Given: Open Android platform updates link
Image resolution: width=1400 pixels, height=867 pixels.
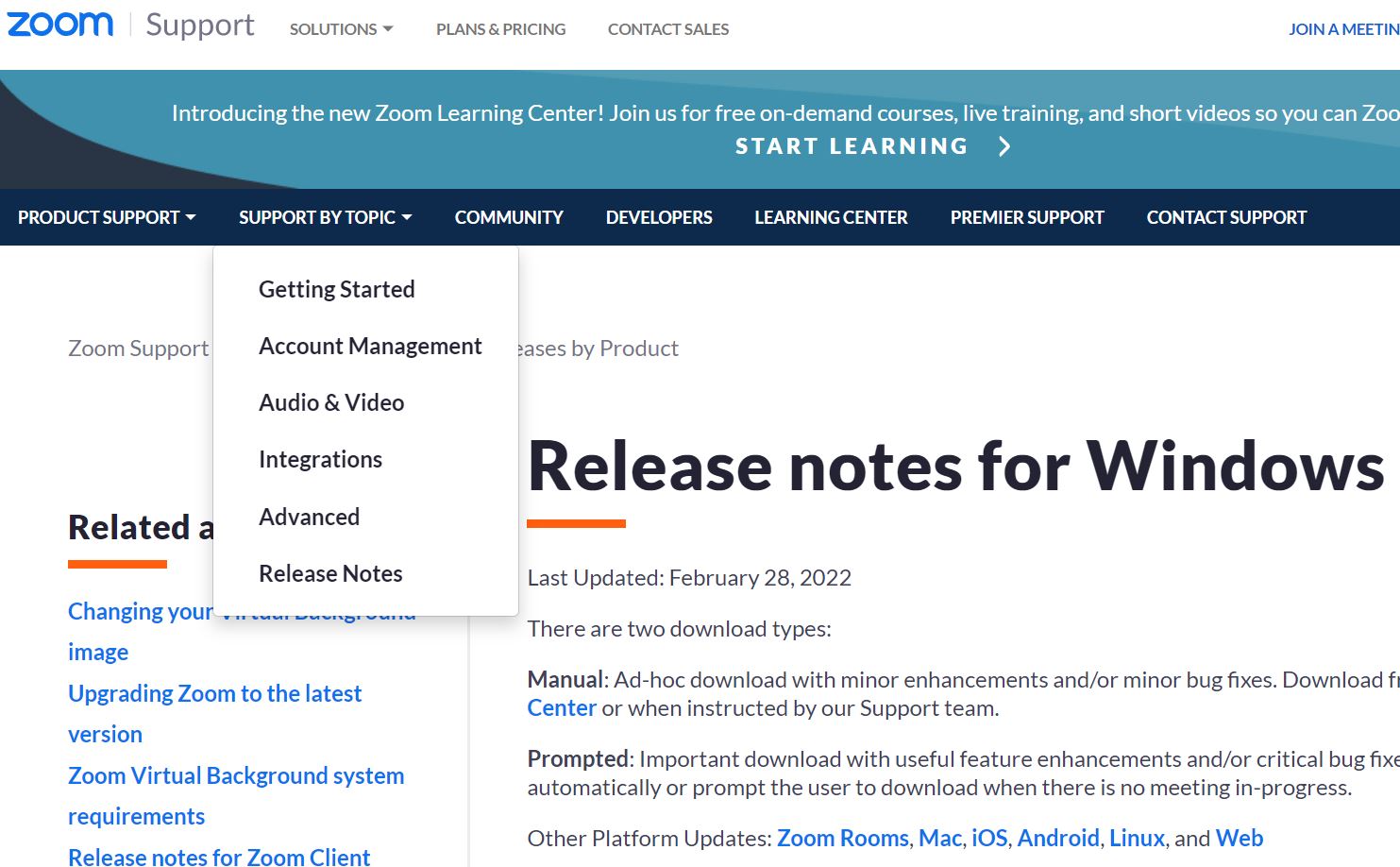Looking at the screenshot, I should point(1058,839).
